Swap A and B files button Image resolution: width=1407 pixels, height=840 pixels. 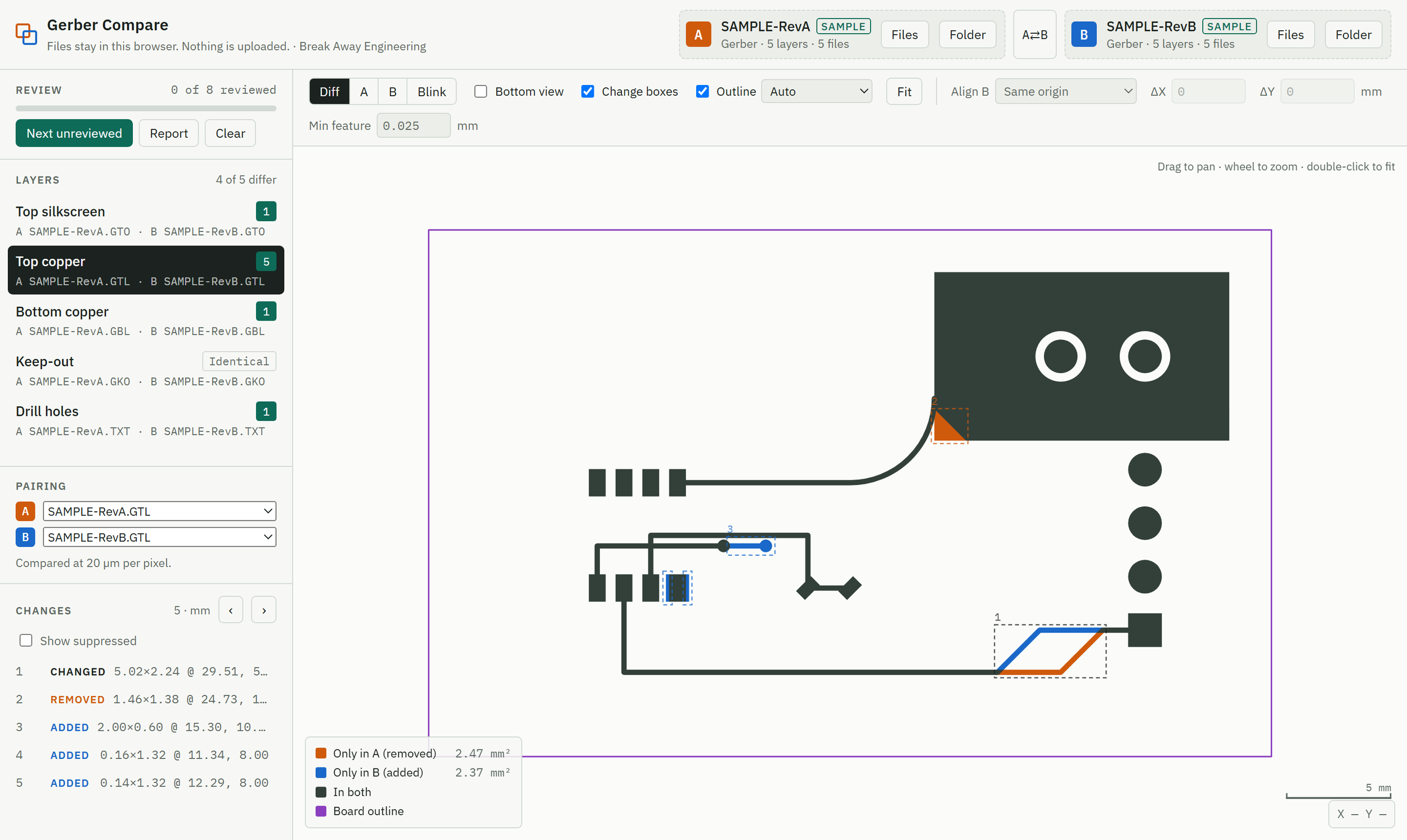click(x=1034, y=34)
